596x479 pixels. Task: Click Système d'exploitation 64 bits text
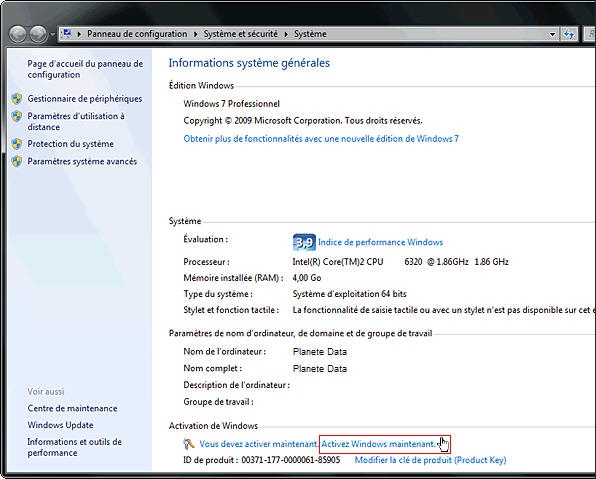click(x=349, y=294)
